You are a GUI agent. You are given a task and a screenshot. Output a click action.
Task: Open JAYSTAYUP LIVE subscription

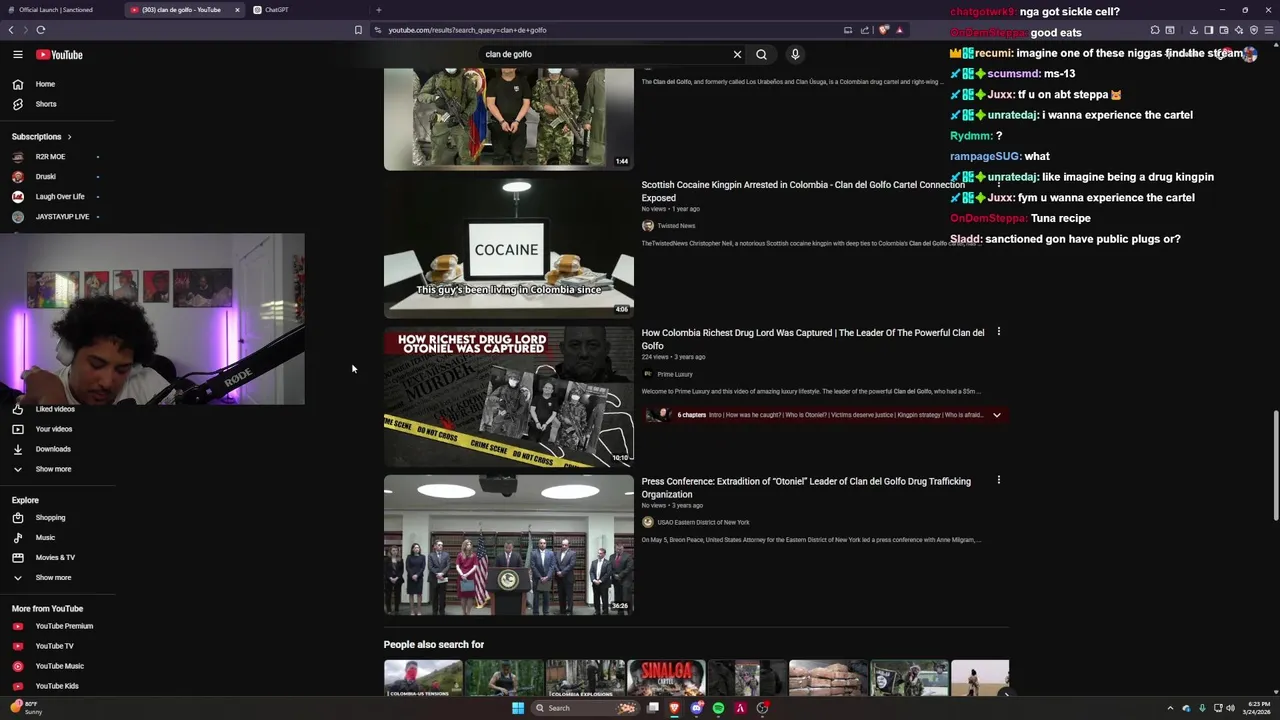(62, 217)
